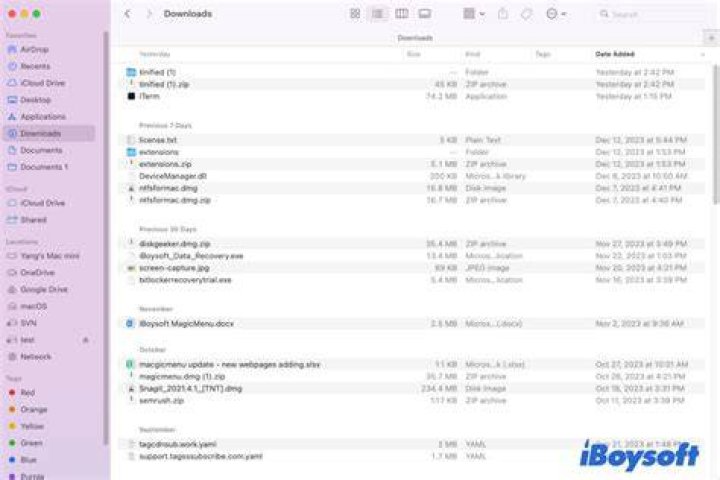The height and width of the screenshot is (480, 720).
Task: Click the Search field
Action: [x=652, y=14]
